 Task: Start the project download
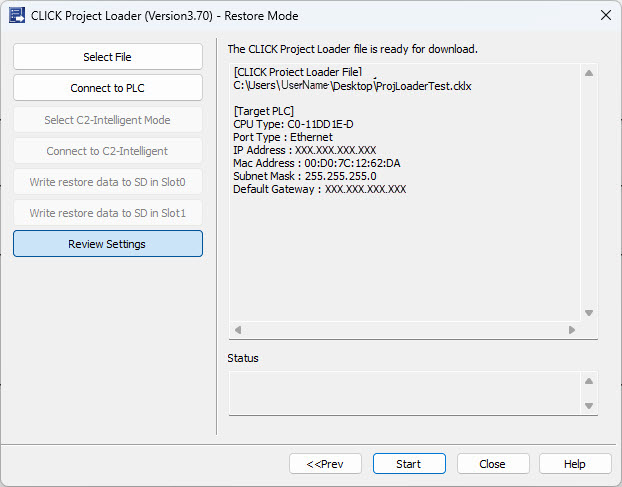pyautogui.click(x=409, y=464)
